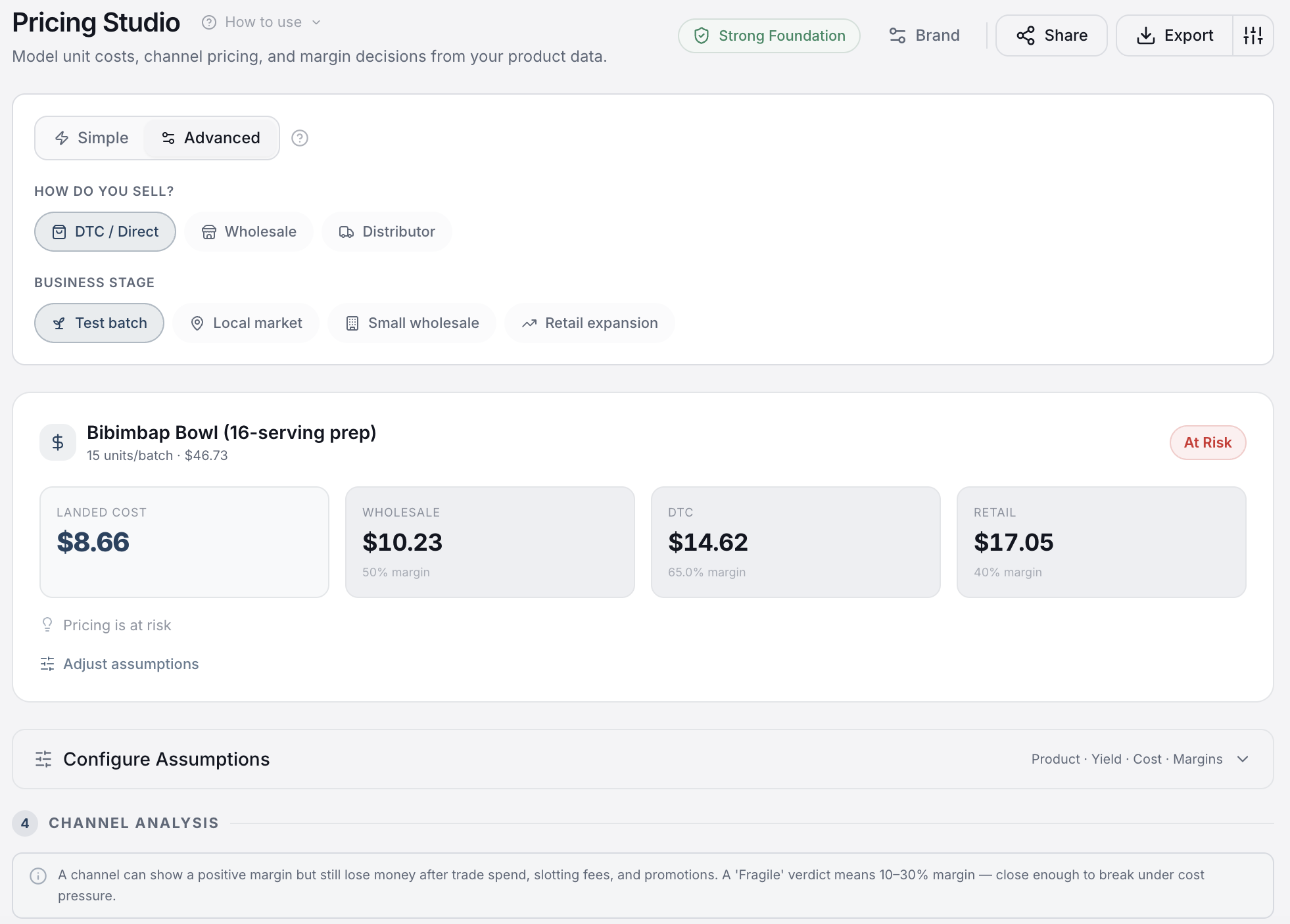Open Brand settings

924,35
